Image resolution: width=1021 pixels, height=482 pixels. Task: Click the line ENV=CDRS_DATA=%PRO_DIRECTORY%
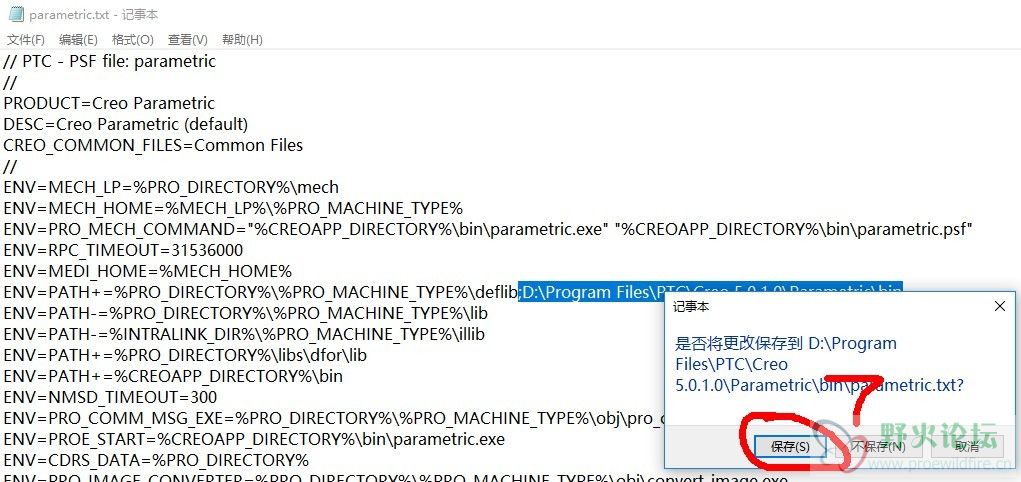click(x=156, y=460)
